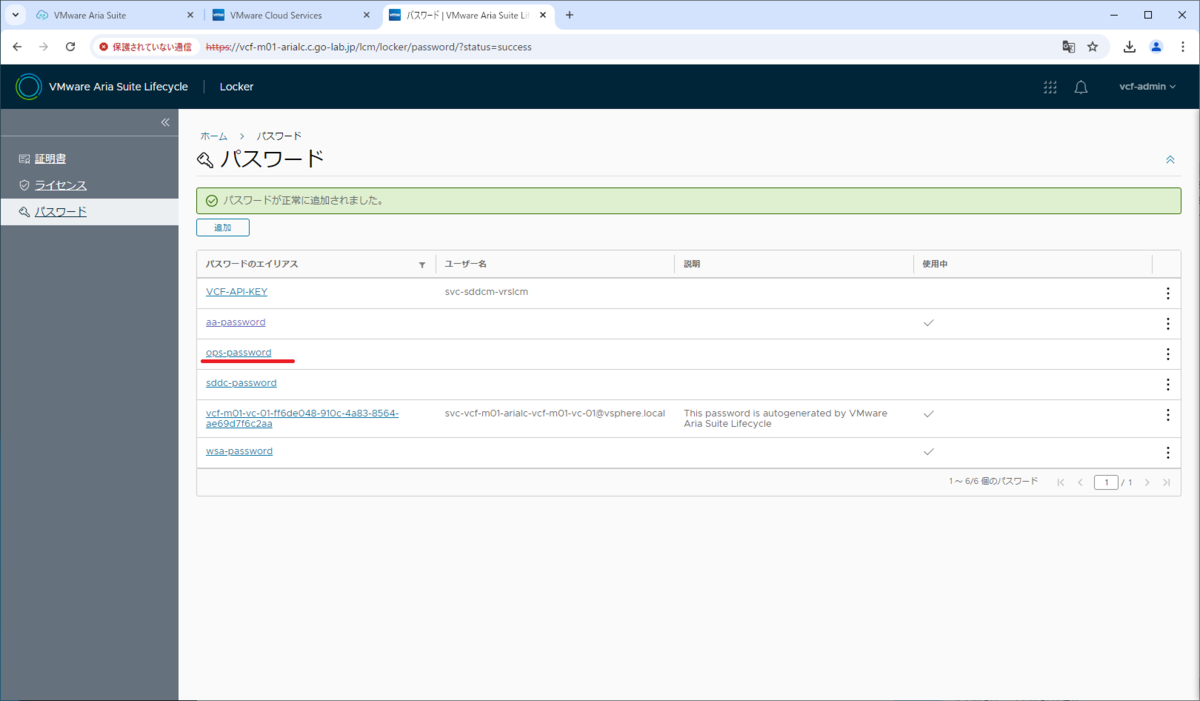The height and width of the screenshot is (701, 1200).
Task: Open the VCF-API-KEY password entry
Action: pyautogui.click(x=236, y=292)
